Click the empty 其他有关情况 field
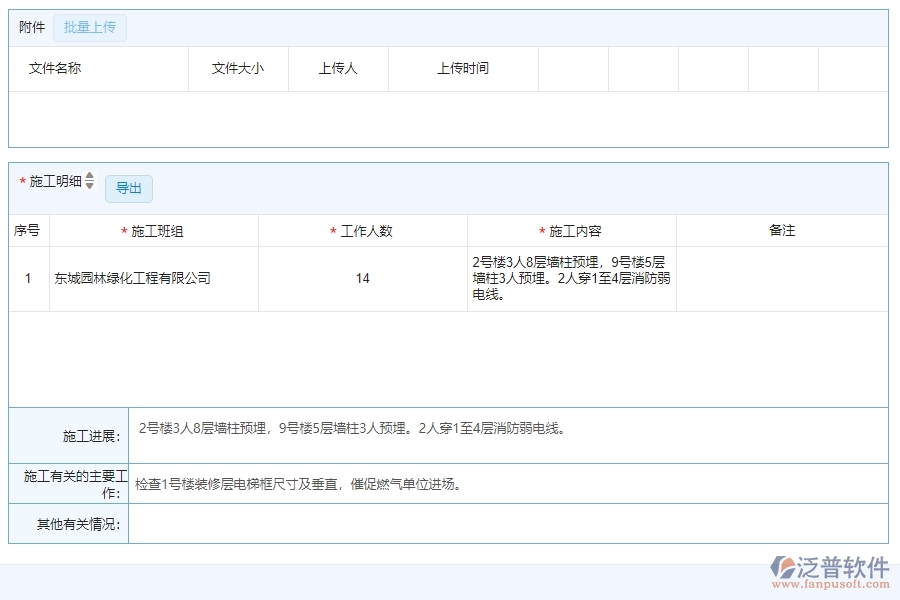Screen dimensions: 900x600 click(x=508, y=524)
